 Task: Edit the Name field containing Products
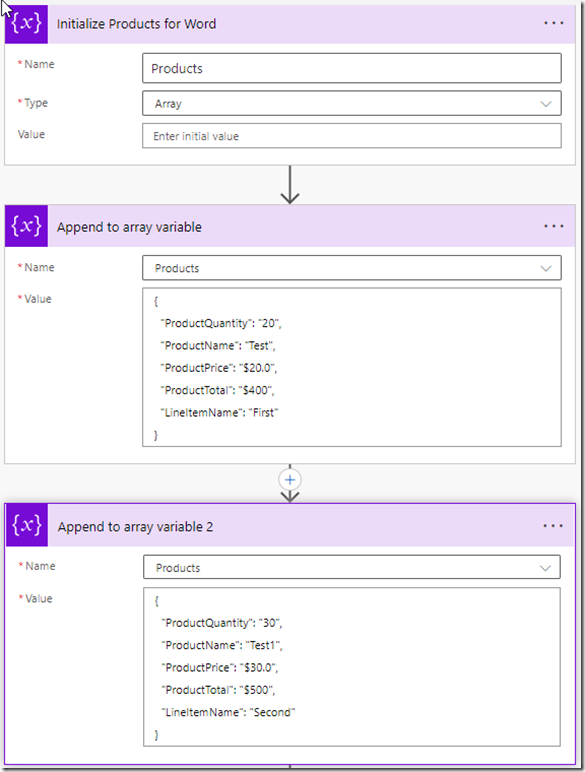click(x=352, y=68)
